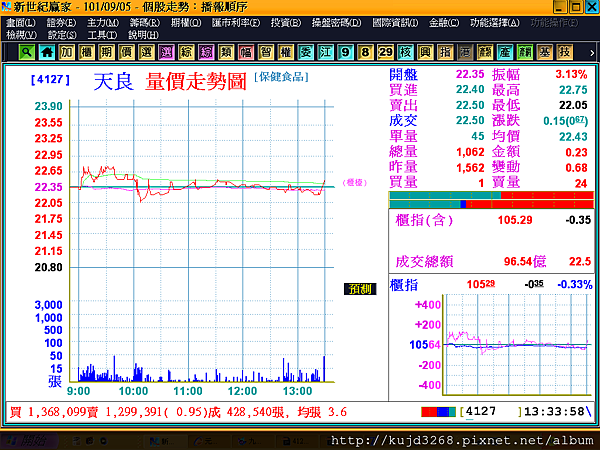The image size is (600, 450).
Task: Click the 櫃指(含) value 105.29
Action: (515, 220)
